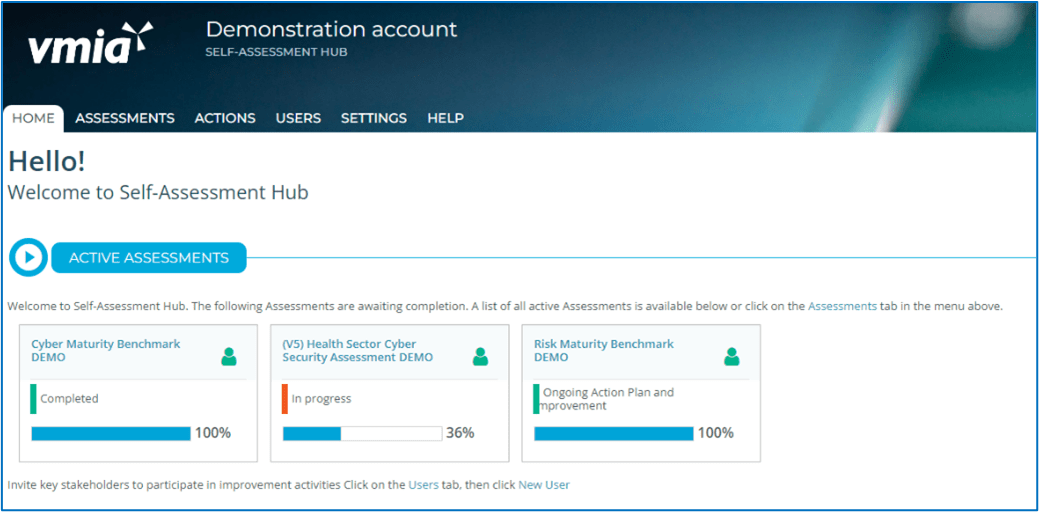Click Ongoing Action Plan and Improvement status

tap(607, 399)
